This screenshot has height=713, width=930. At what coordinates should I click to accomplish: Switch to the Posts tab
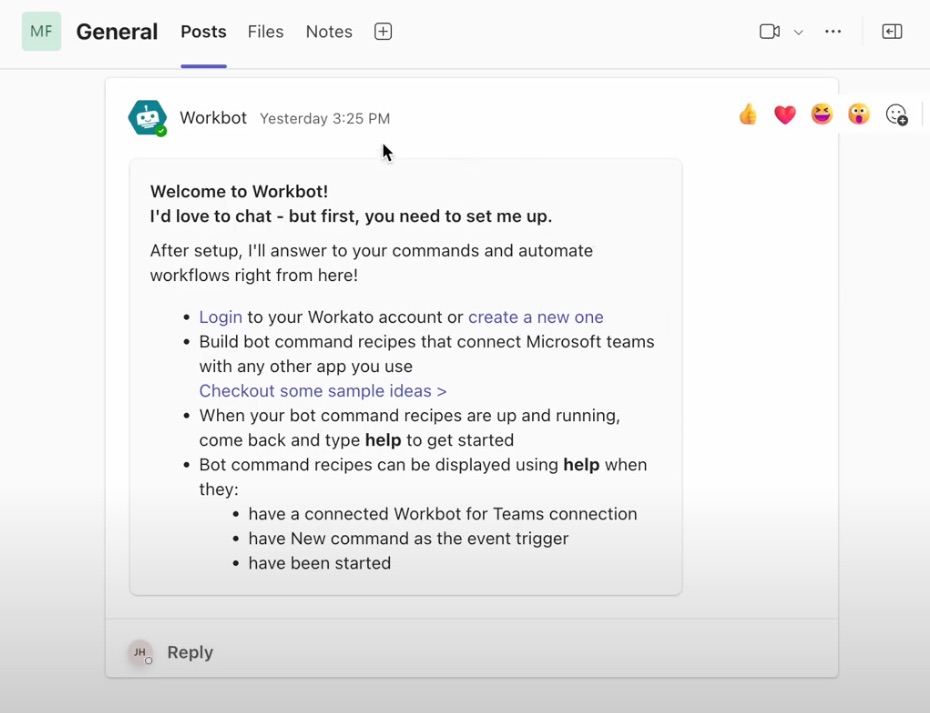[203, 32]
